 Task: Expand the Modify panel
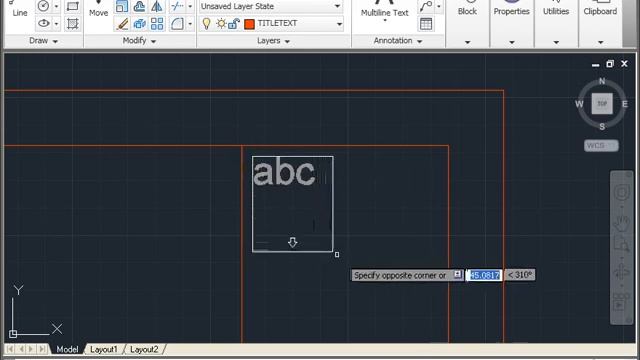coord(139,41)
